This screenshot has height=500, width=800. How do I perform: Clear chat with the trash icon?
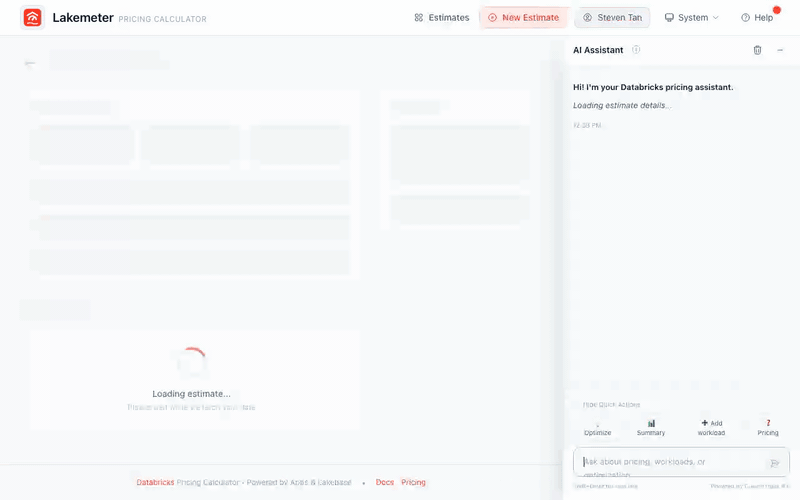click(x=757, y=50)
